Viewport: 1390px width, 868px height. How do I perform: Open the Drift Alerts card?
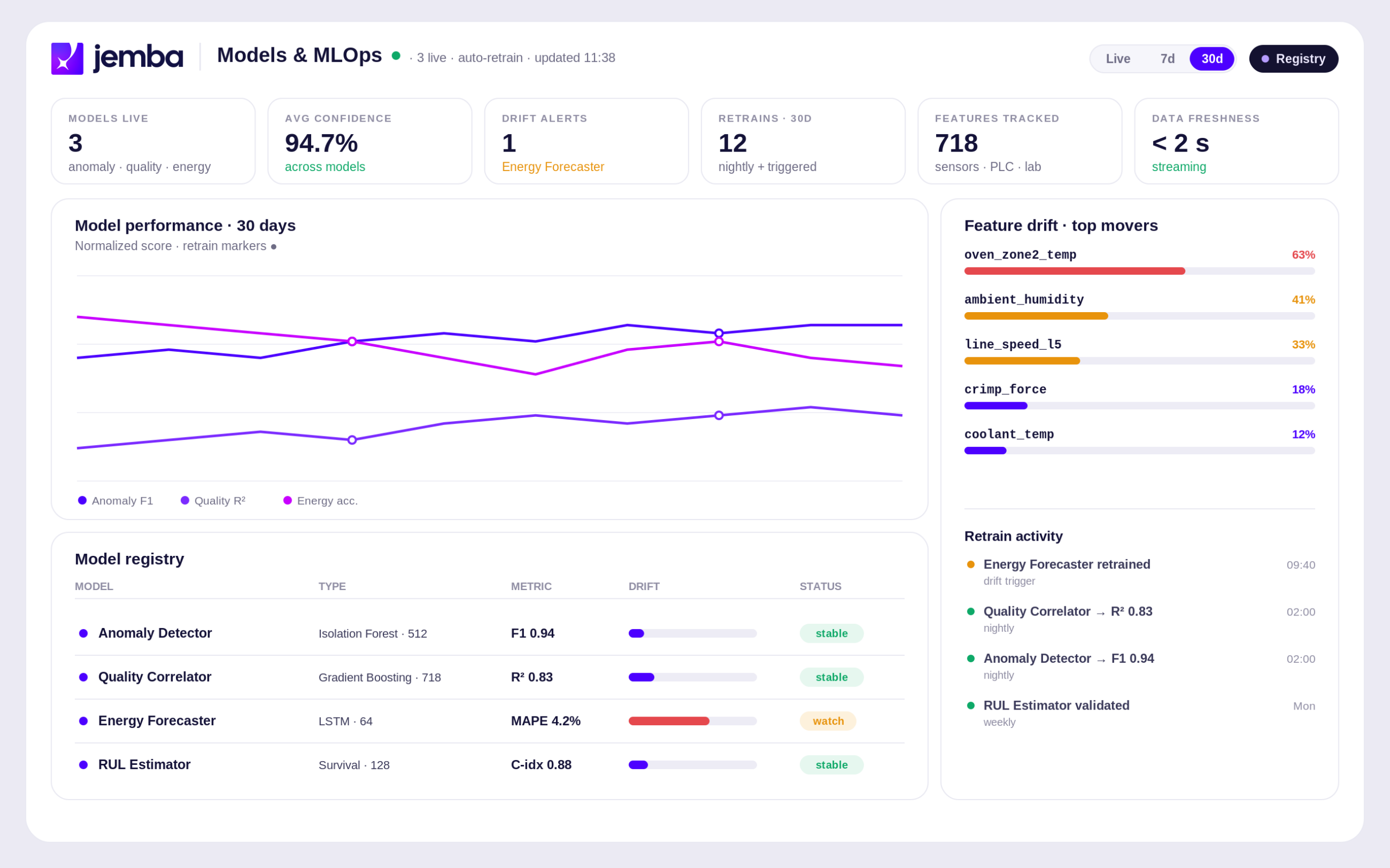586,141
